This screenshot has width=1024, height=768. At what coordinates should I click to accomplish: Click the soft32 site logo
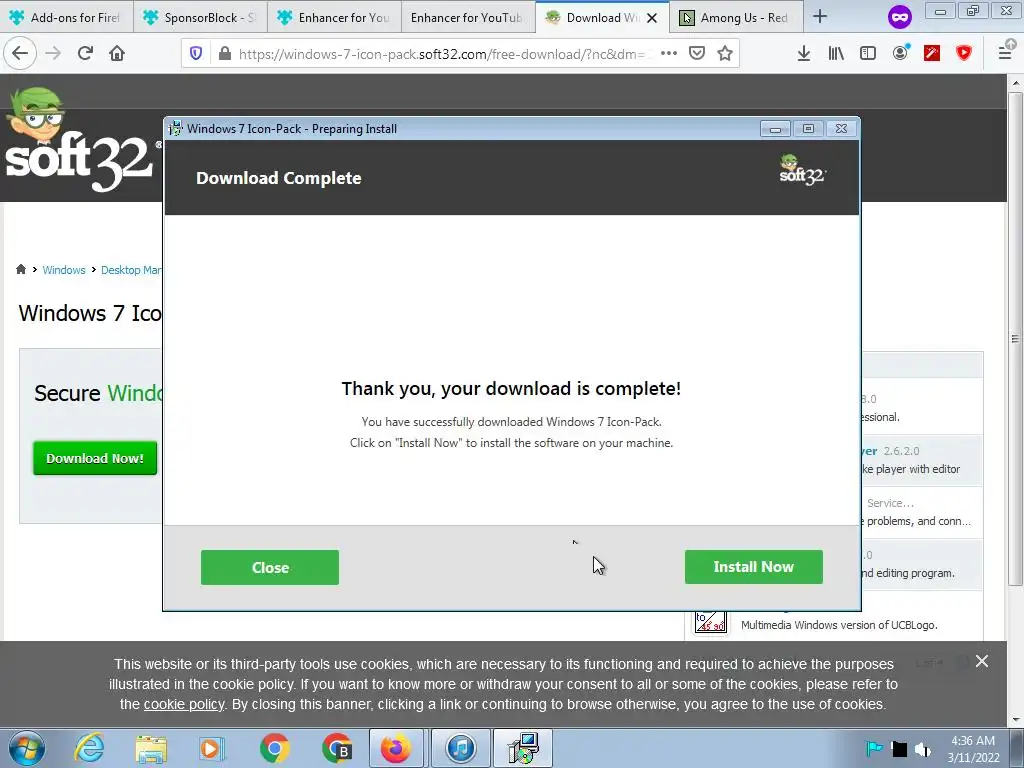[x=80, y=140]
